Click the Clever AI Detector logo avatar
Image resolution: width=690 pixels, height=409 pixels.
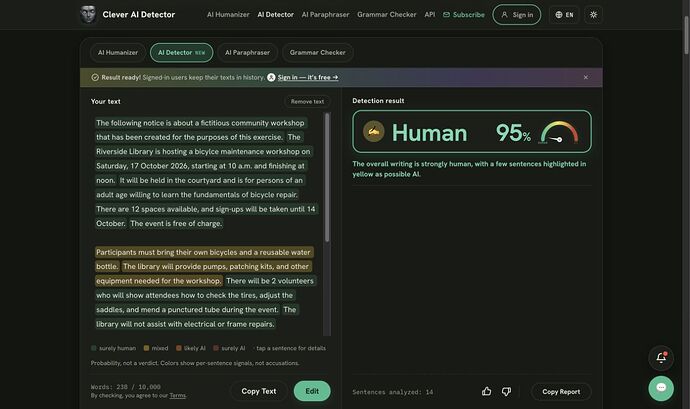coord(88,15)
